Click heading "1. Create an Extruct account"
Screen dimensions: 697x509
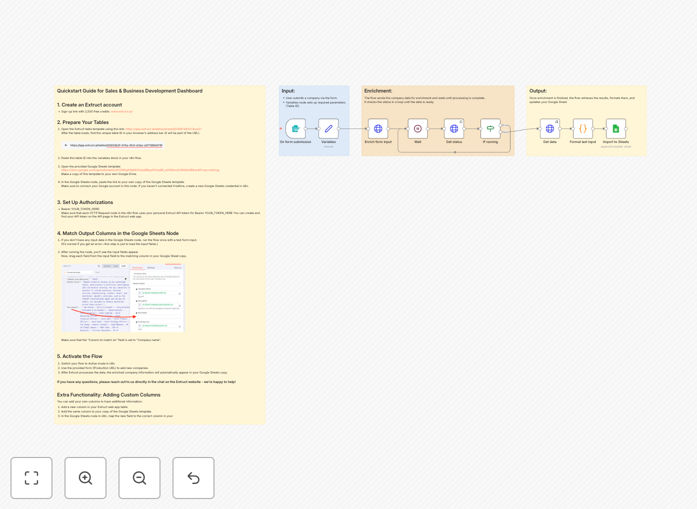pos(89,105)
